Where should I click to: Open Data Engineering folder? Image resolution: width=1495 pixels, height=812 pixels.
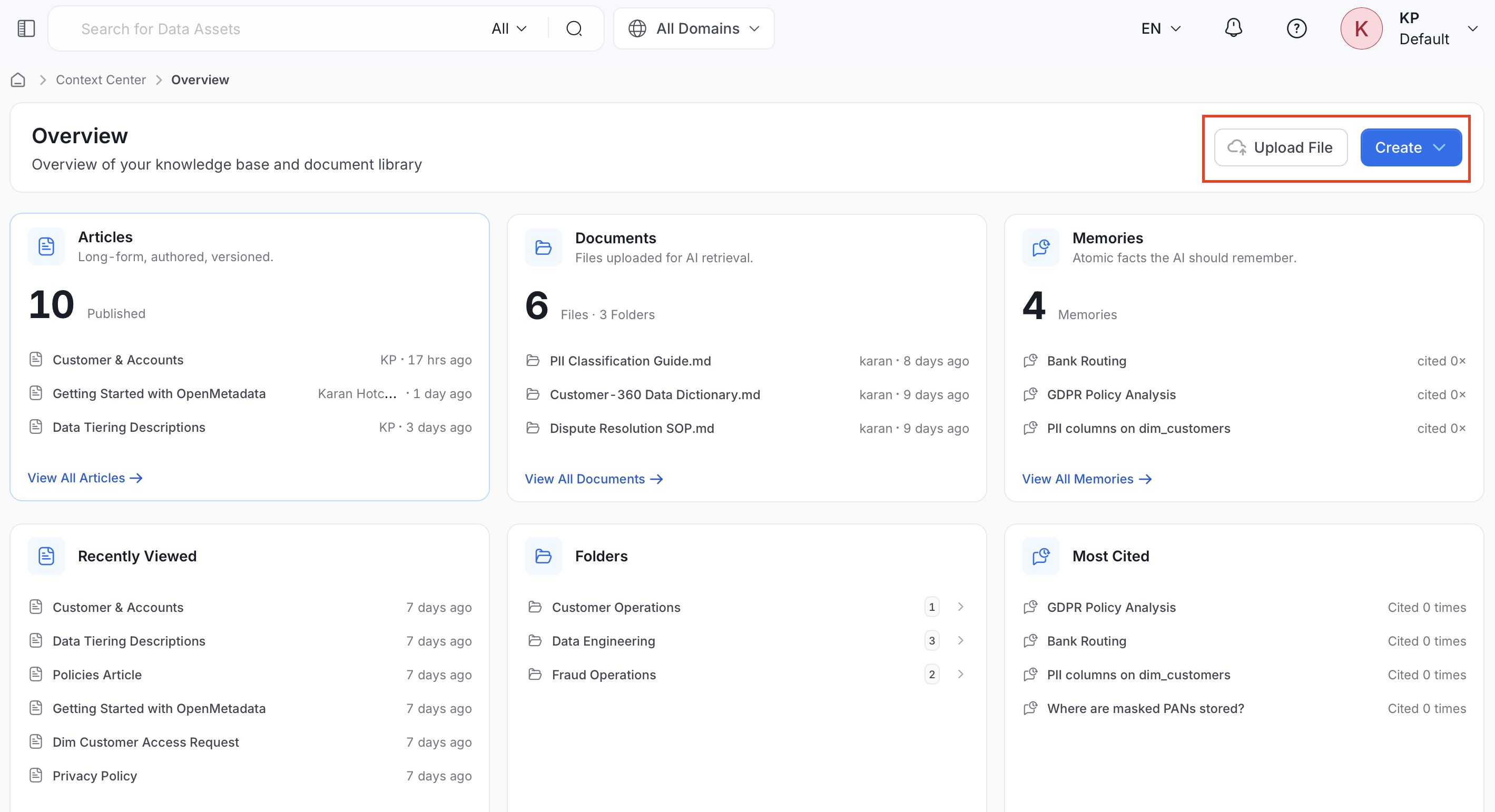(x=604, y=641)
